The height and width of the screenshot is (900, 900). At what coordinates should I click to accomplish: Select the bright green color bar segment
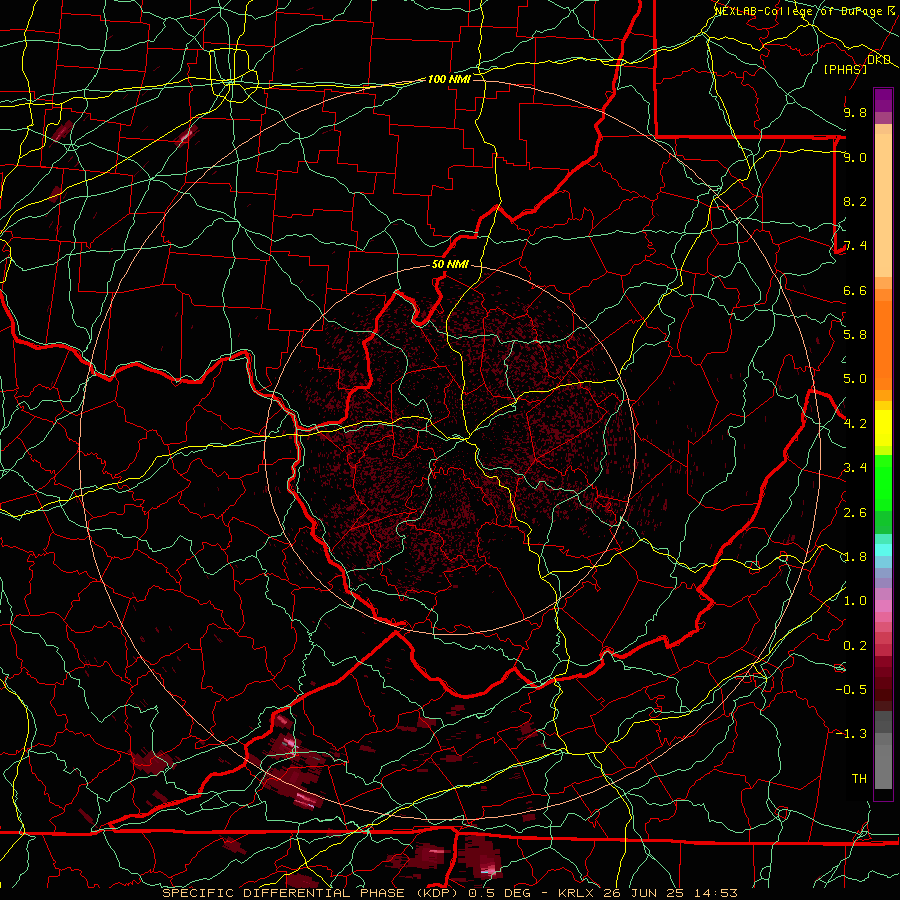(x=883, y=483)
